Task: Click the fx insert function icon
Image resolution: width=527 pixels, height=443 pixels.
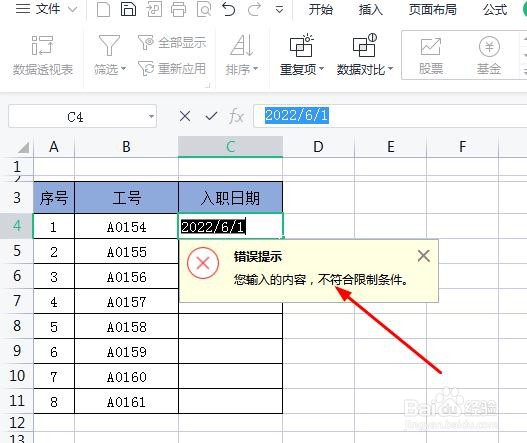Action: click(x=236, y=117)
